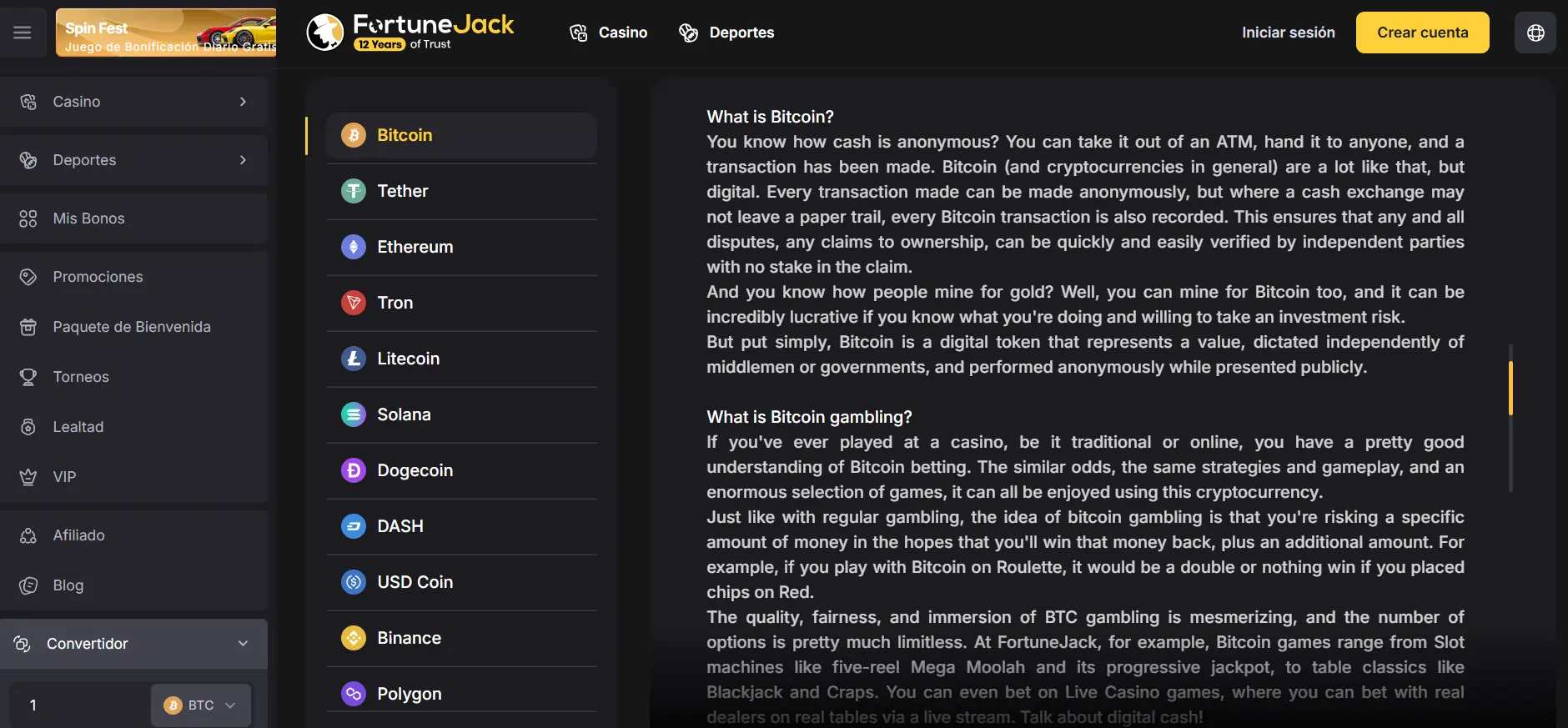The height and width of the screenshot is (728, 1568).
Task: Open the BTC currency dropdown
Action: click(x=201, y=705)
